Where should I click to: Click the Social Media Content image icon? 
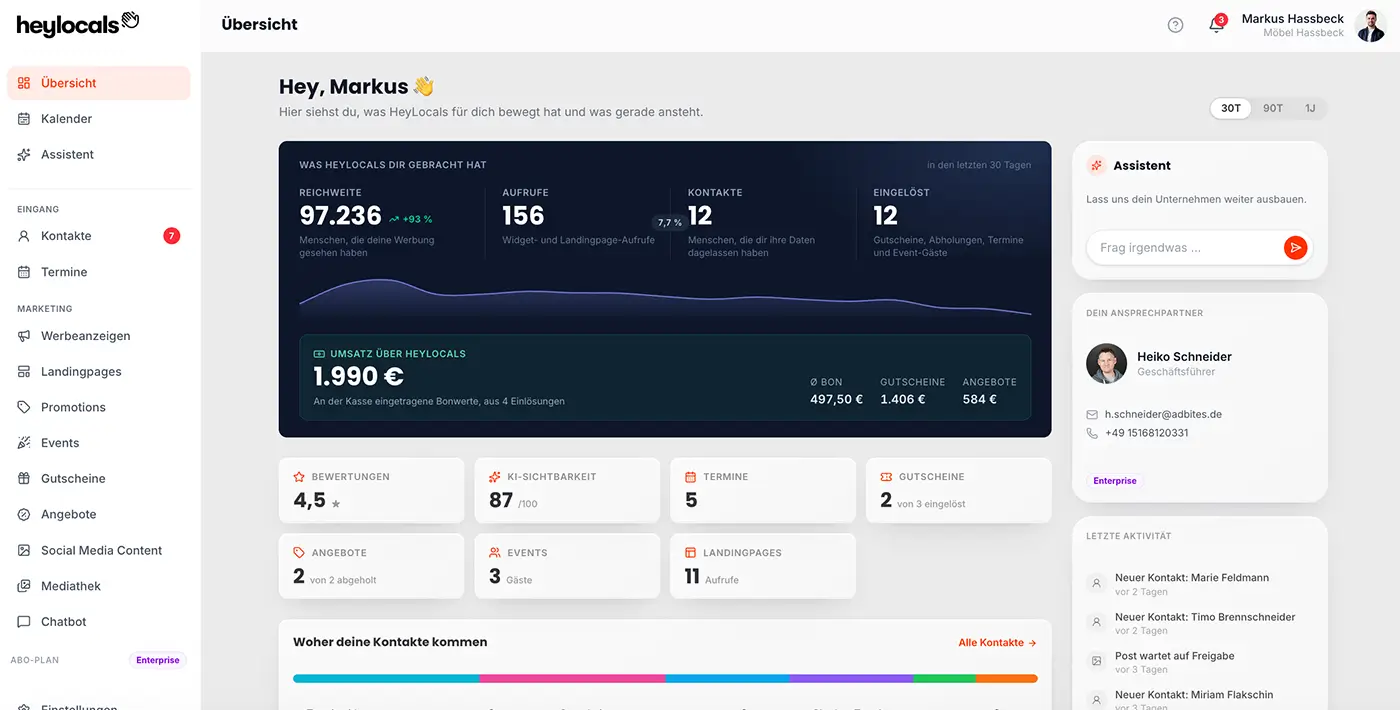[x=24, y=550]
